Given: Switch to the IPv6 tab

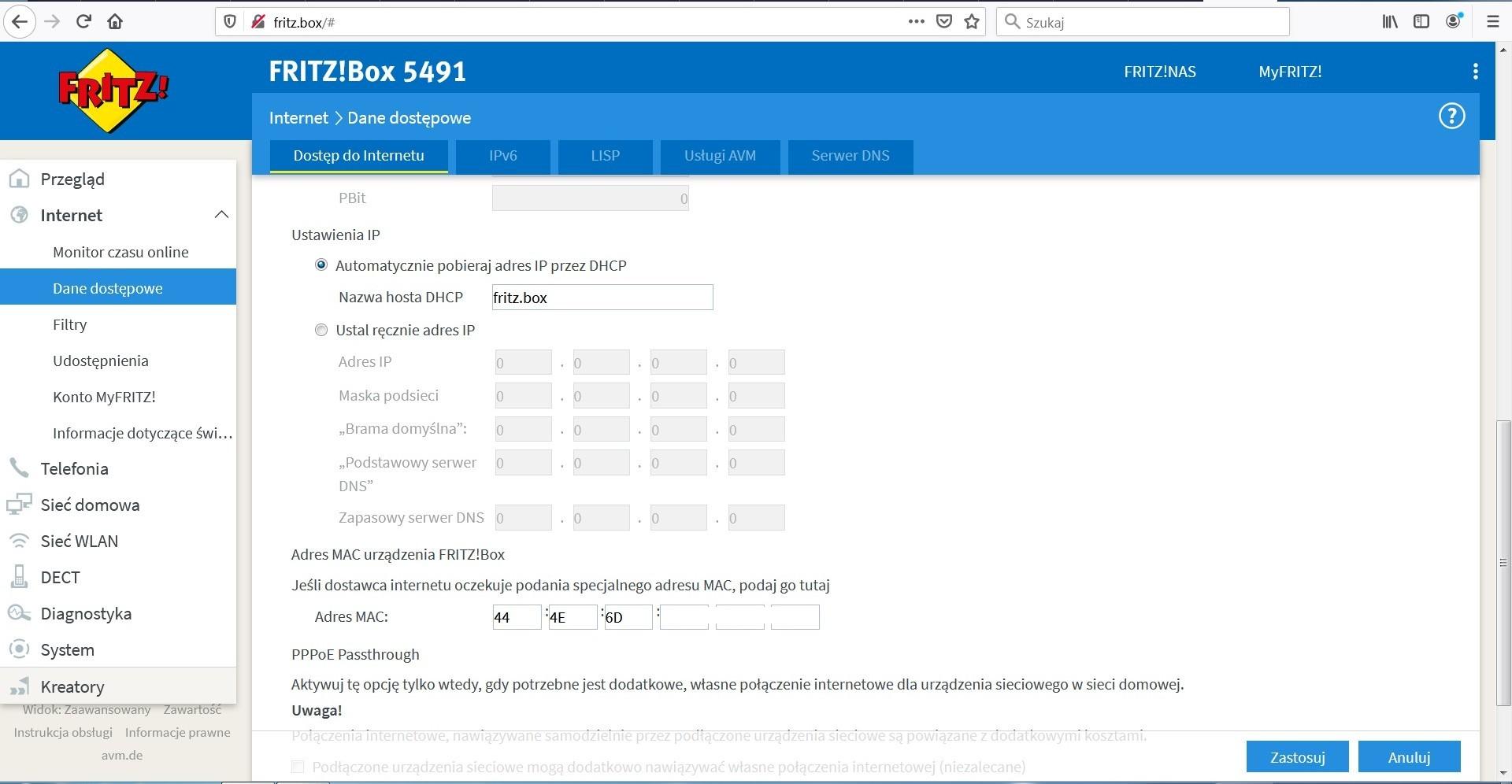Looking at the screenshot, I should pyautogui.click(x=502, y=156).
